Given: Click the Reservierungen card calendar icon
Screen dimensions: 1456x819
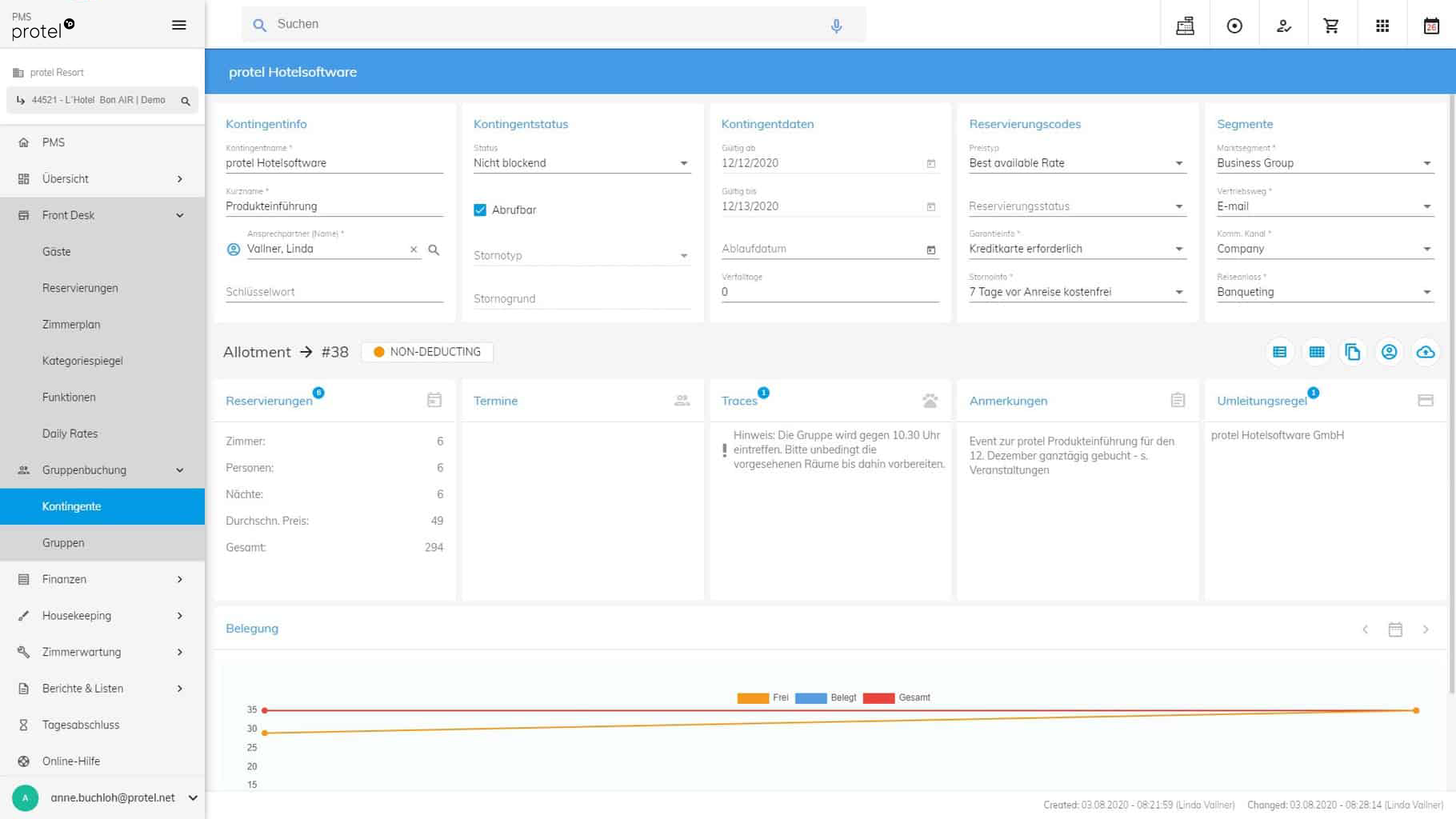Looking at the screenshot, I should [x=434, y=400].
